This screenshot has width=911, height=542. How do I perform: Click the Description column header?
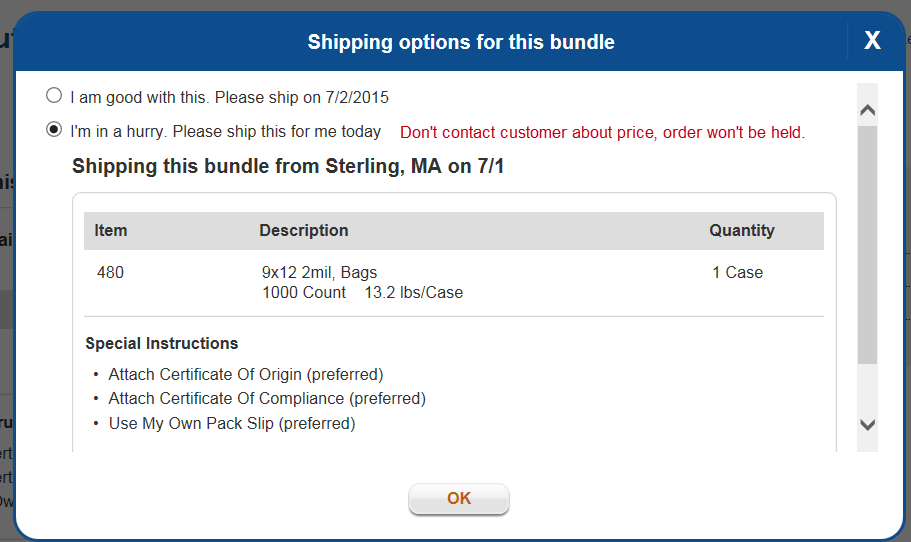304,231
